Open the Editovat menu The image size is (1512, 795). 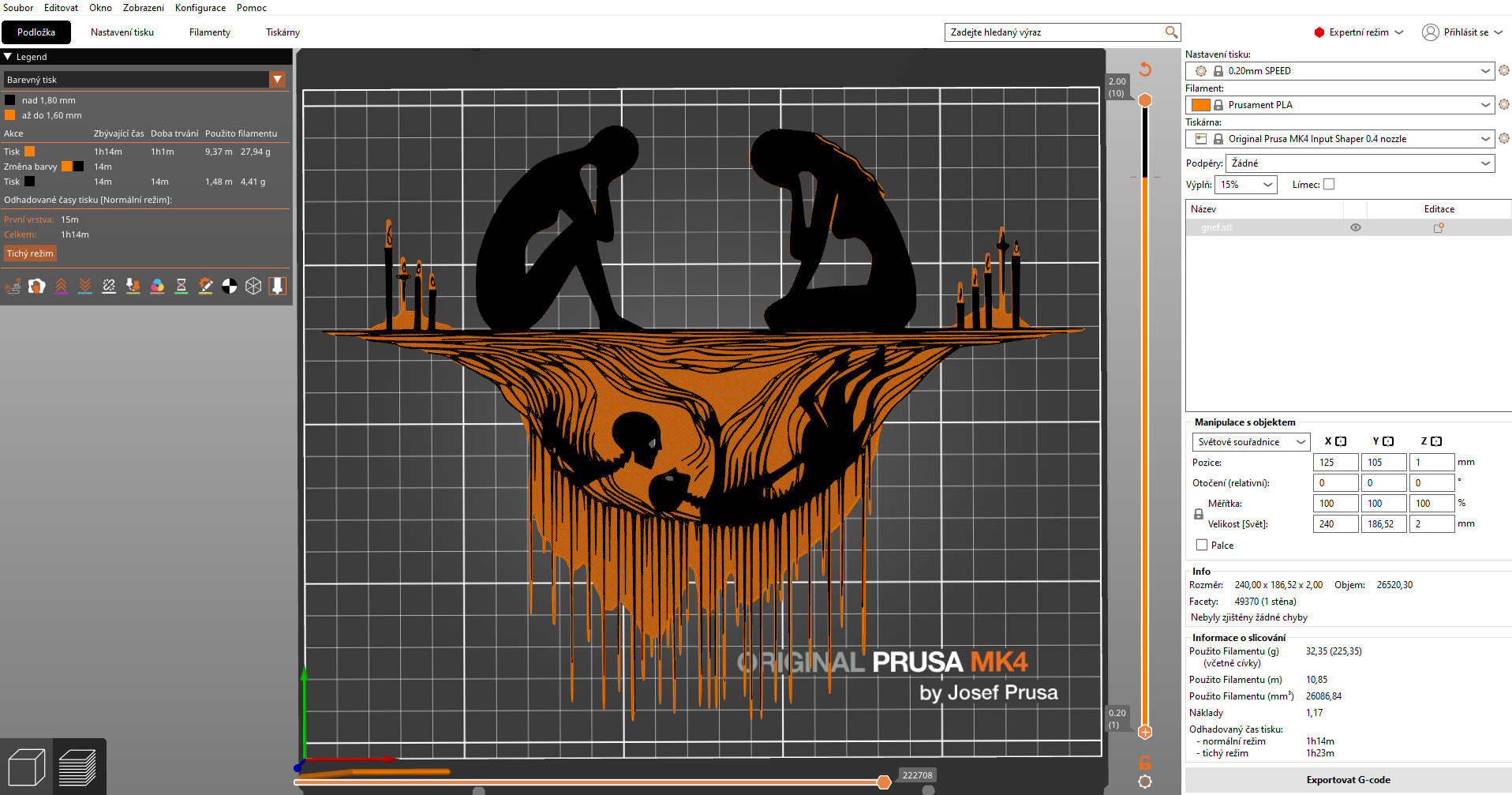click(x=61, y=8)
